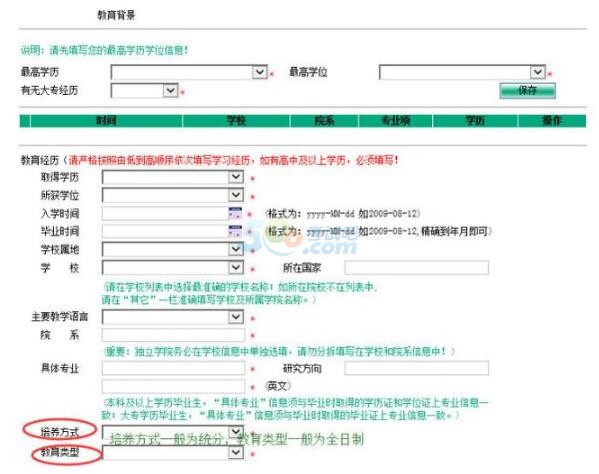Open the 有无大专经历 dropdown
Image resolution: width=599 pixels, height=474 pixels.
[144, 91]
